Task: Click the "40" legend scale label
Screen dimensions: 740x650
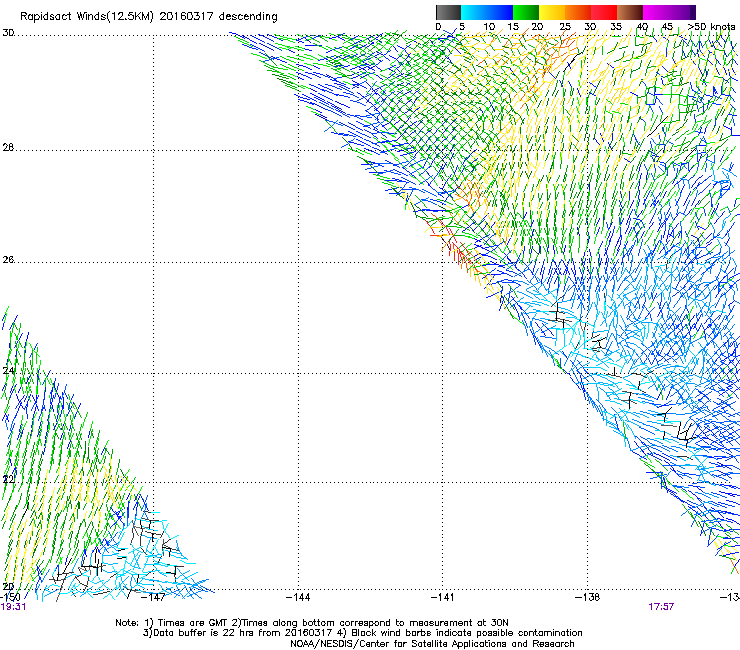Action: click(x=642, y=26)
